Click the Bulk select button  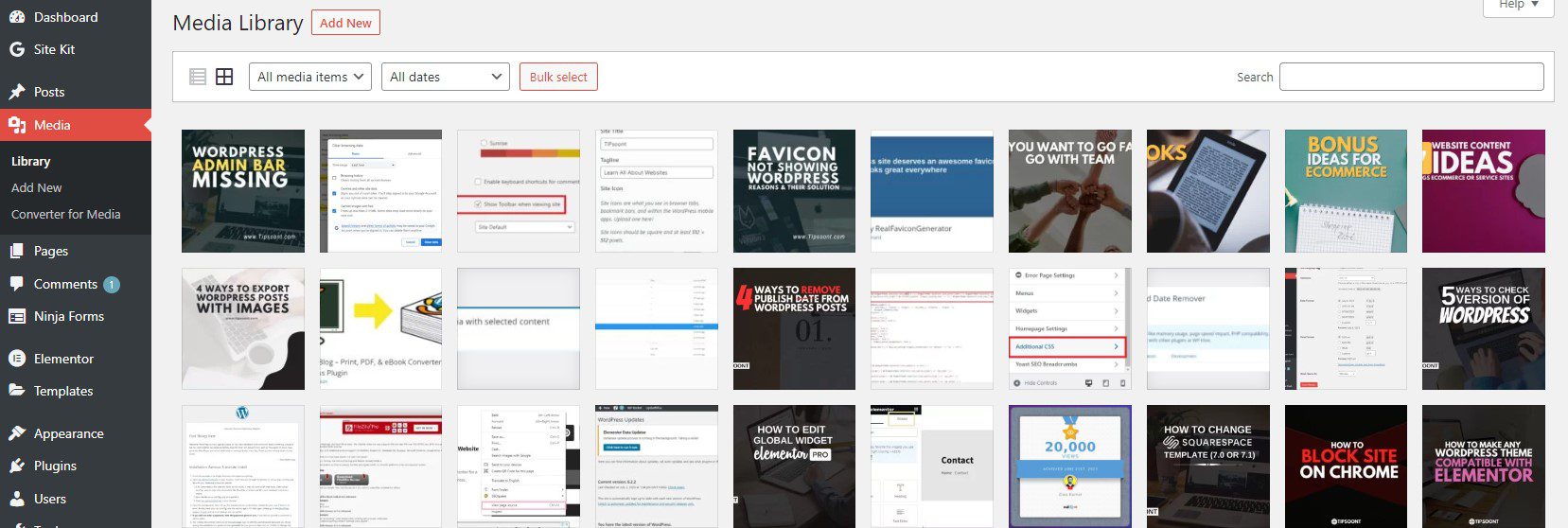pos(558,77)
